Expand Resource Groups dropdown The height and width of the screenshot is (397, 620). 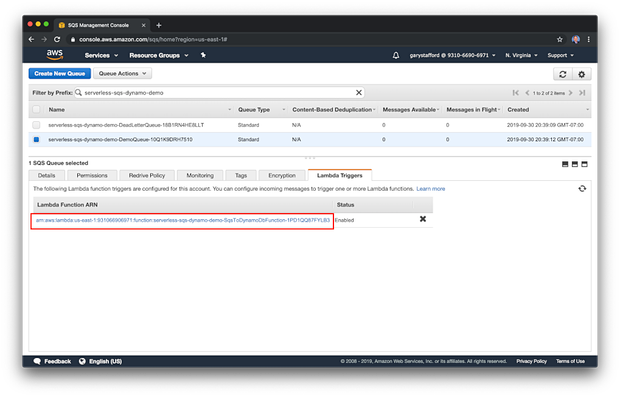(x=159, y=55)
